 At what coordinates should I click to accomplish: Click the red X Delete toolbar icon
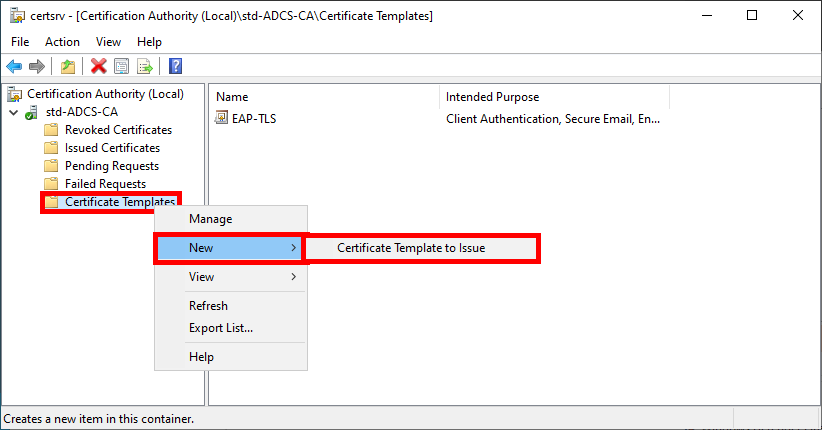tap(98, 66)
